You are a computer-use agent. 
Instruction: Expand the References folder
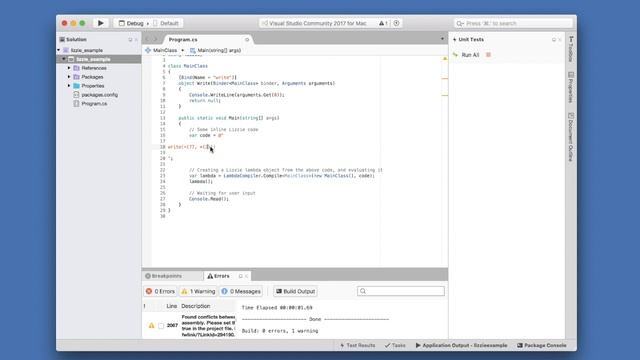click(69, 68)
